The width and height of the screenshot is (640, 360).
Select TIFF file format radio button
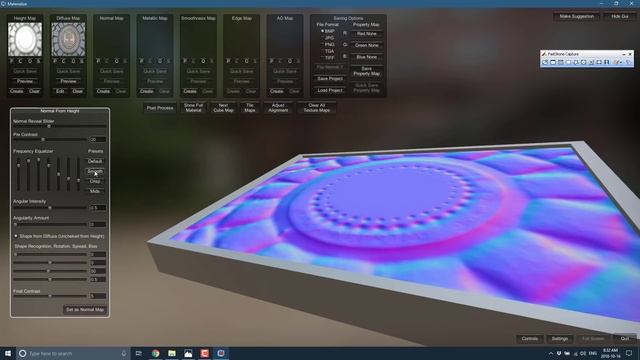coord(322,58)
